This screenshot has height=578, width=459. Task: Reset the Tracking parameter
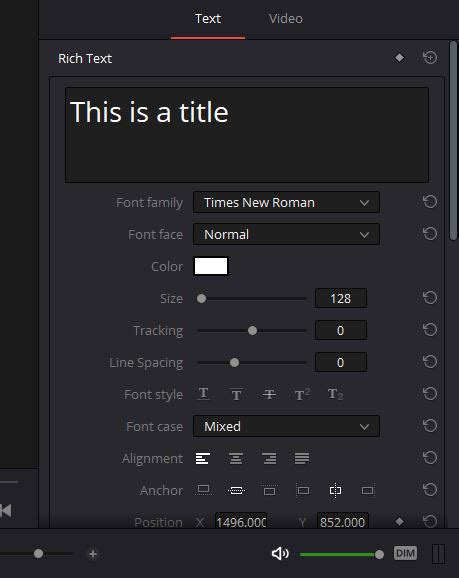point(430,330)
